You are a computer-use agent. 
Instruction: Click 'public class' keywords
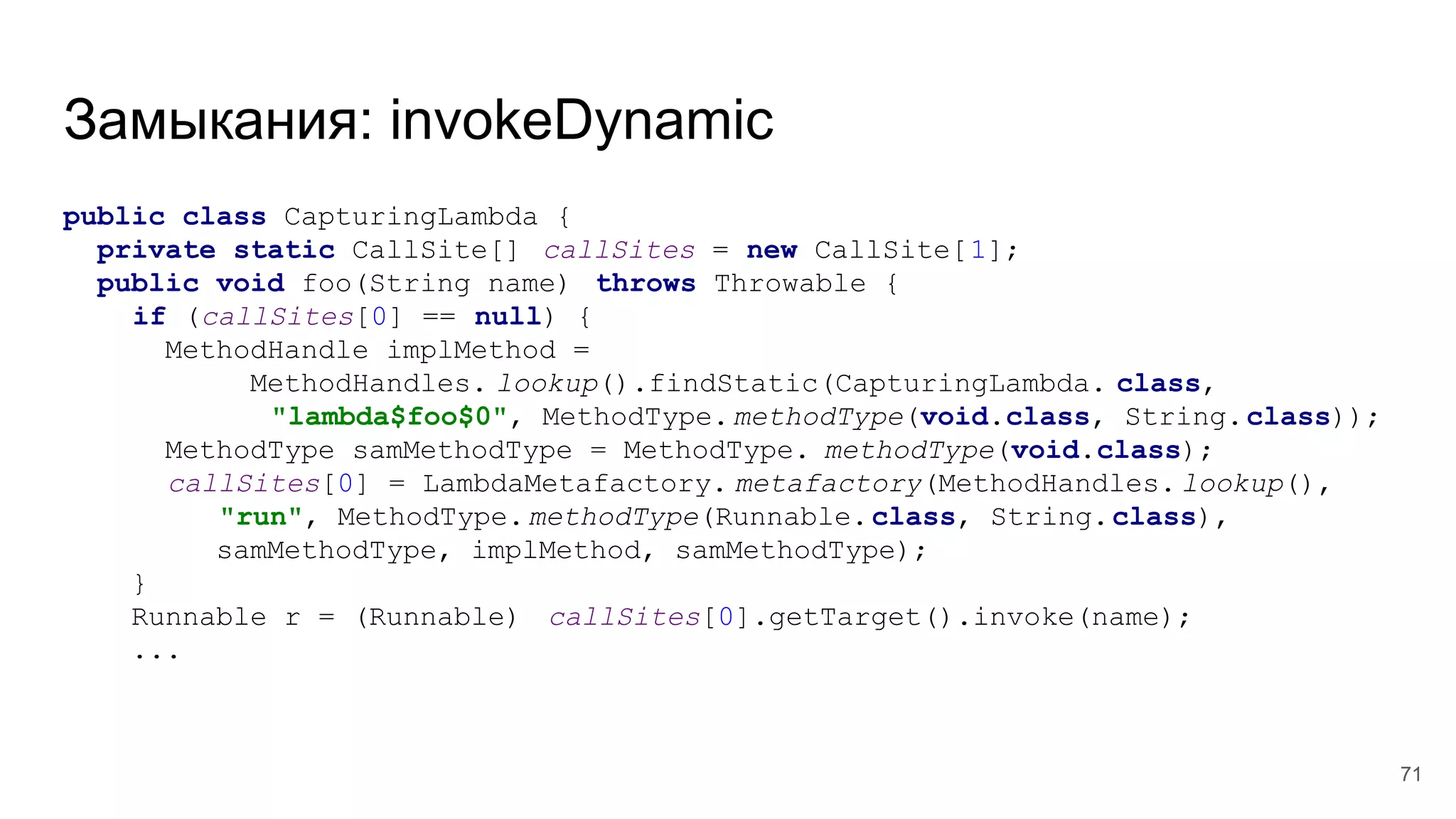(x=164, y=217)
